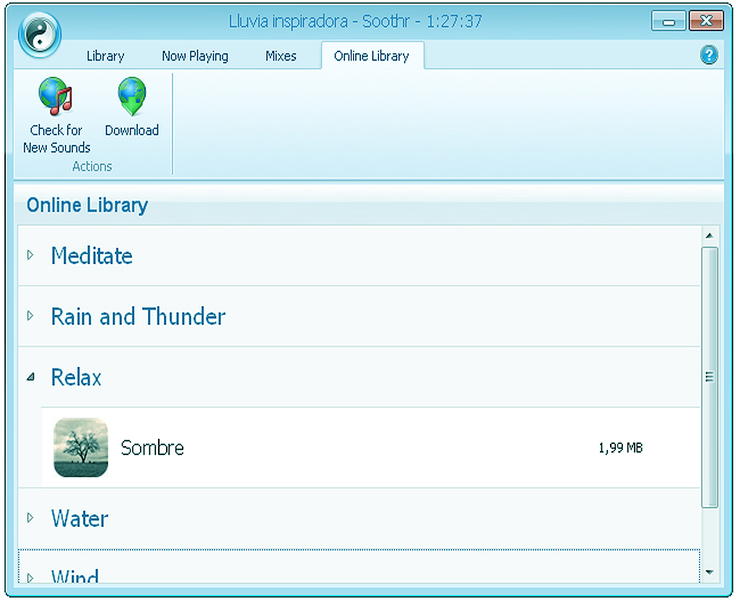The height and width of the screenshot is (600, 740).
Task: Expand the Meditate category arrow
Action: tap(30, 255)
